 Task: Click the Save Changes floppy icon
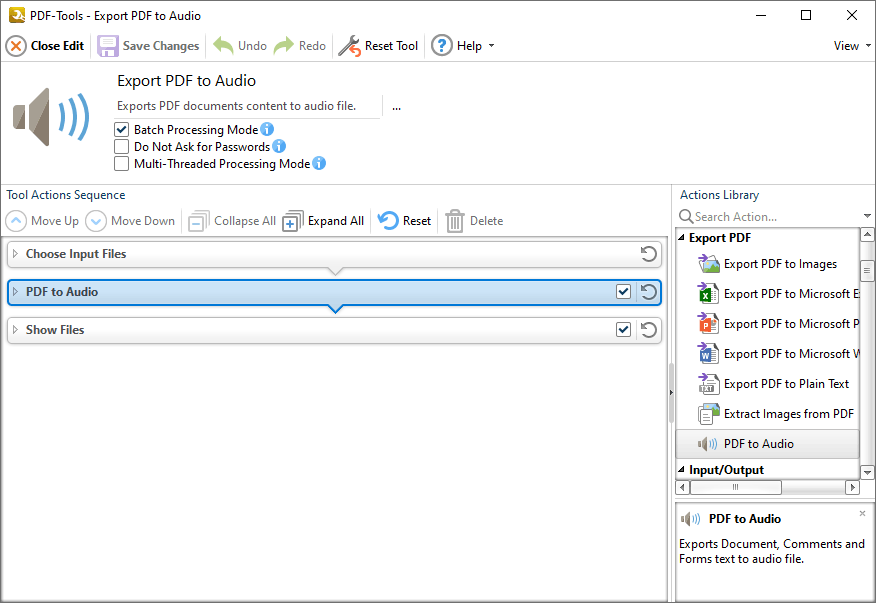pos(108,46)
